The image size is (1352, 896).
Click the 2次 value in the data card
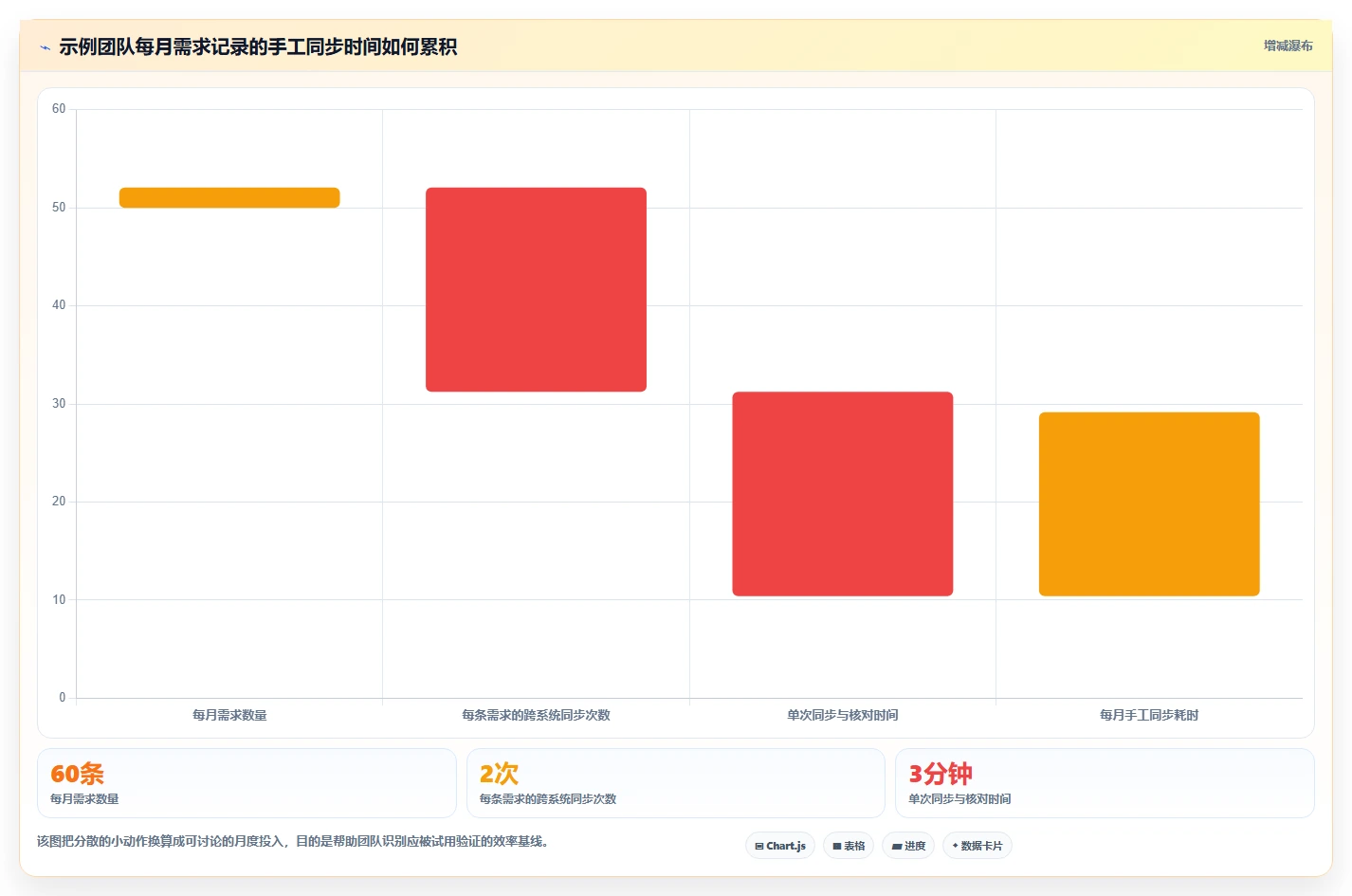pos(499,774)
